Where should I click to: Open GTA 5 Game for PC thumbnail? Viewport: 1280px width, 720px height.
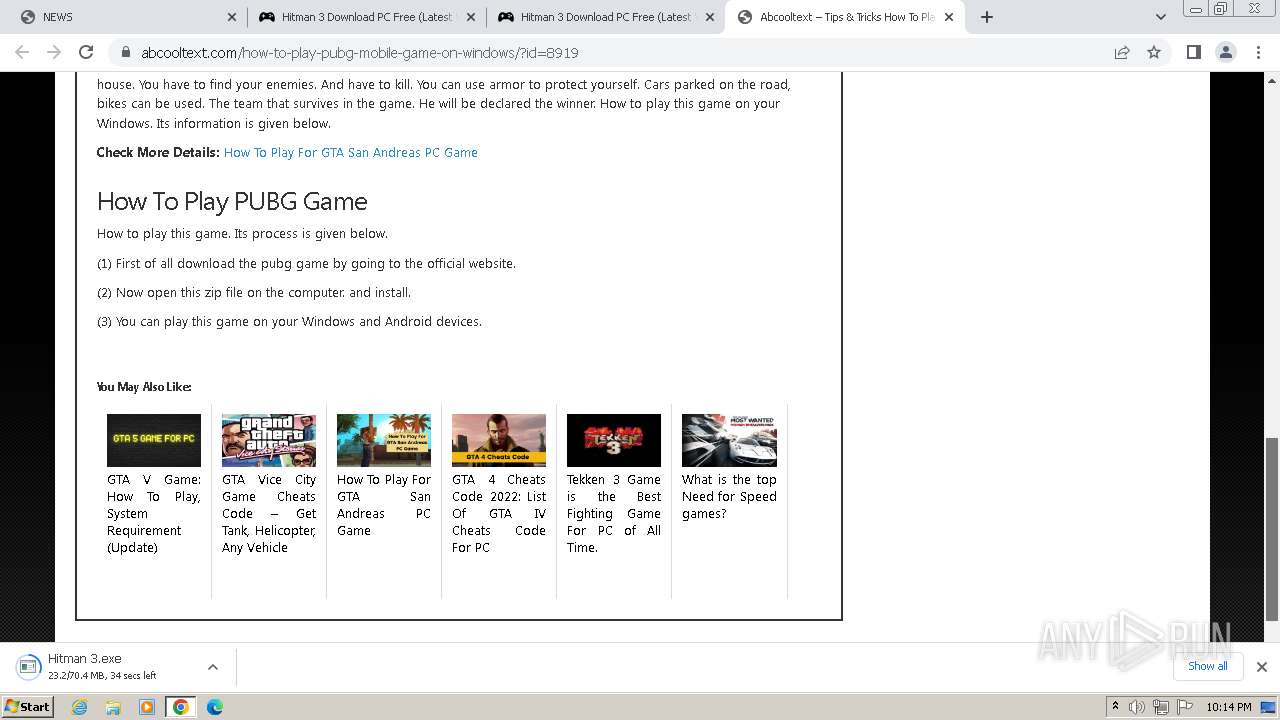tap(154, 440)
